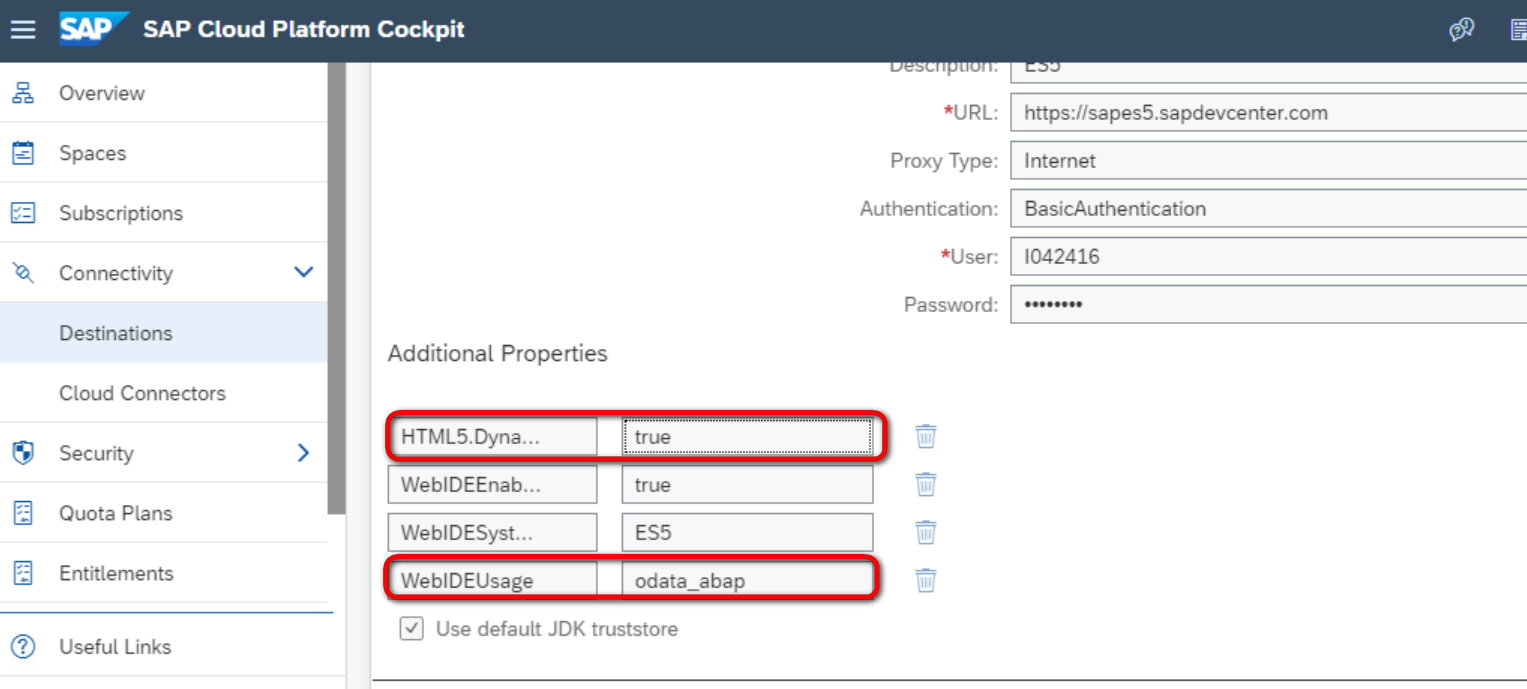Screen dimensions: 1527x689
Task: Open the feedback chat icon in header
Action: [1461, 30]
